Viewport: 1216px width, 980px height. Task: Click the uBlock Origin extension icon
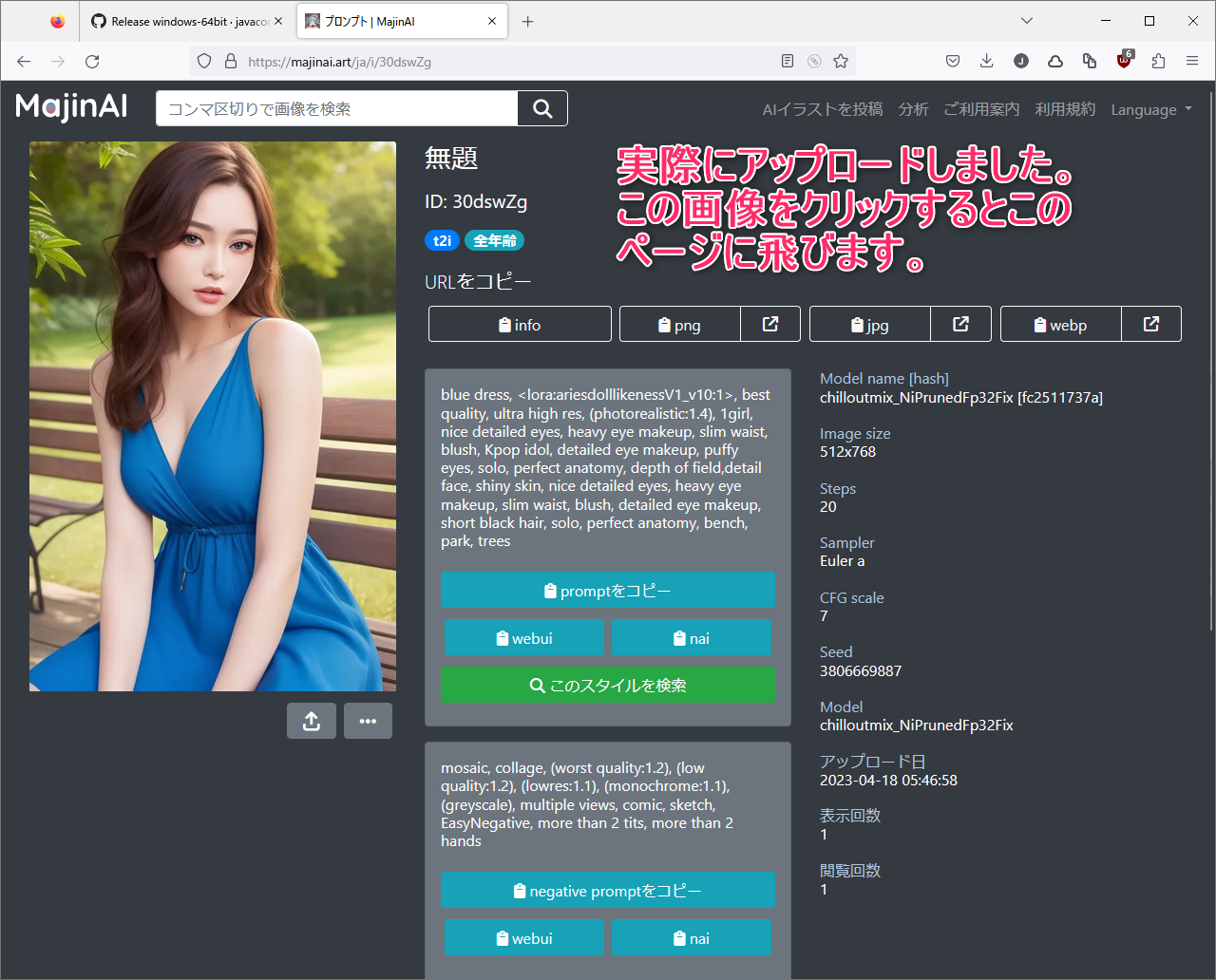(1124, 61)
